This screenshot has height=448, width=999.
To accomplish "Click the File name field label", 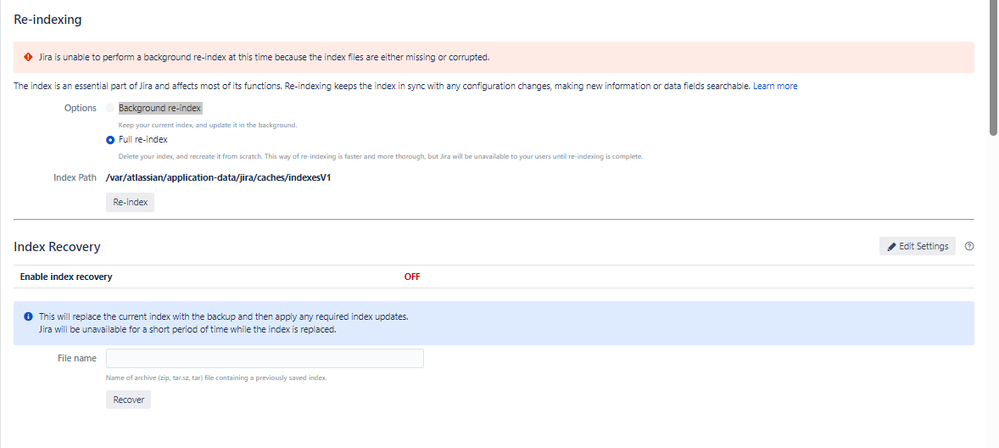I will [77, 358].
